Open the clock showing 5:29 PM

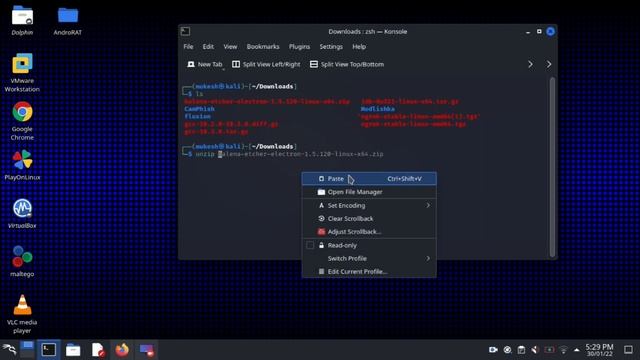point(599,350)
